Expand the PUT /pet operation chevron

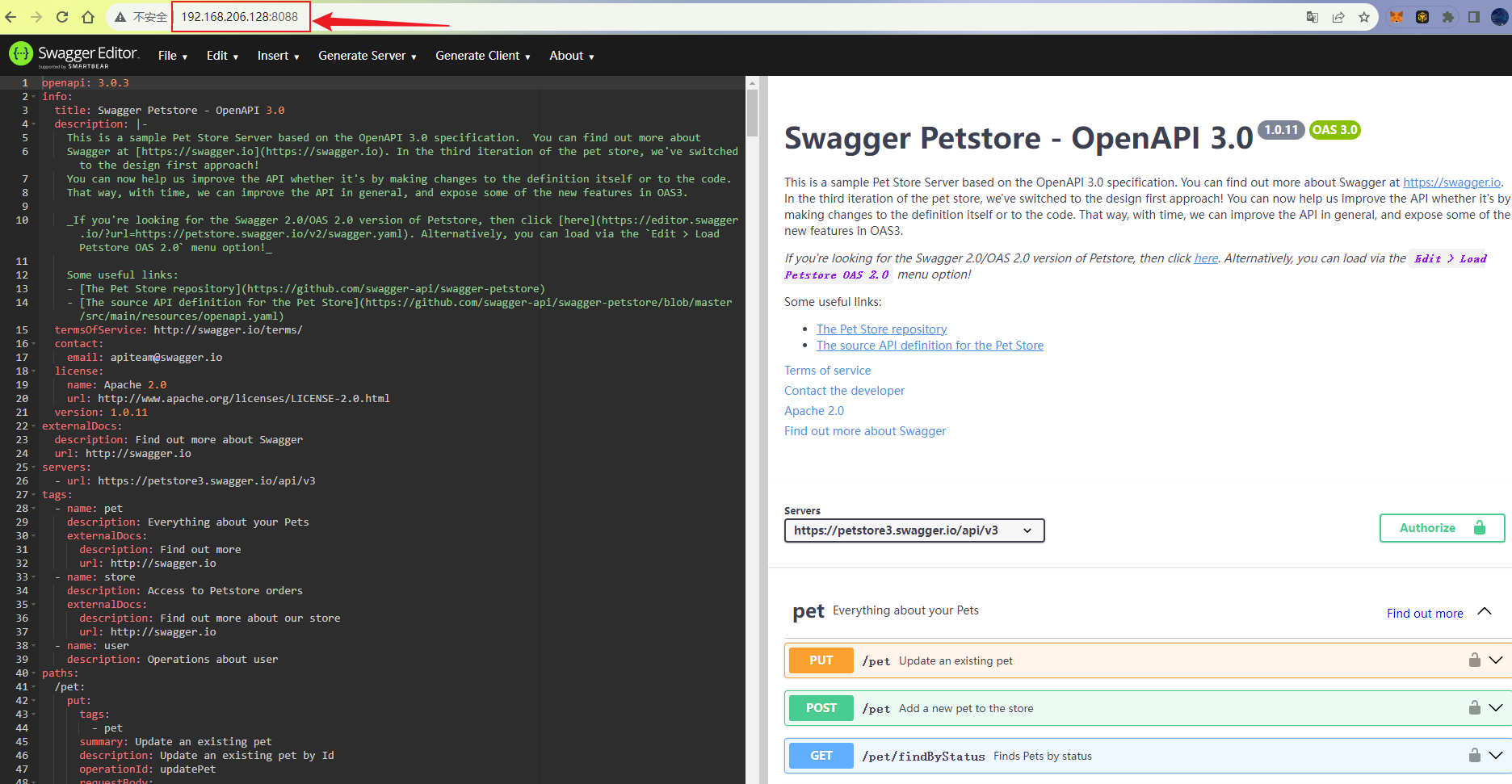[1496, 660]
